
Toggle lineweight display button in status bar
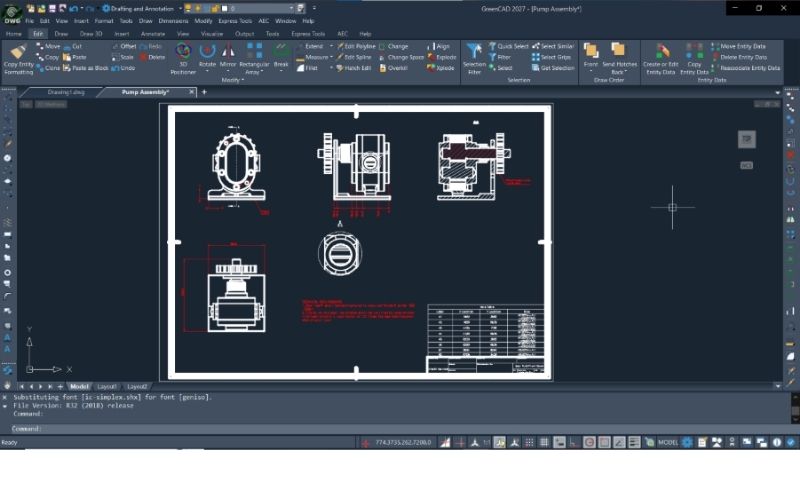[634, 442]
